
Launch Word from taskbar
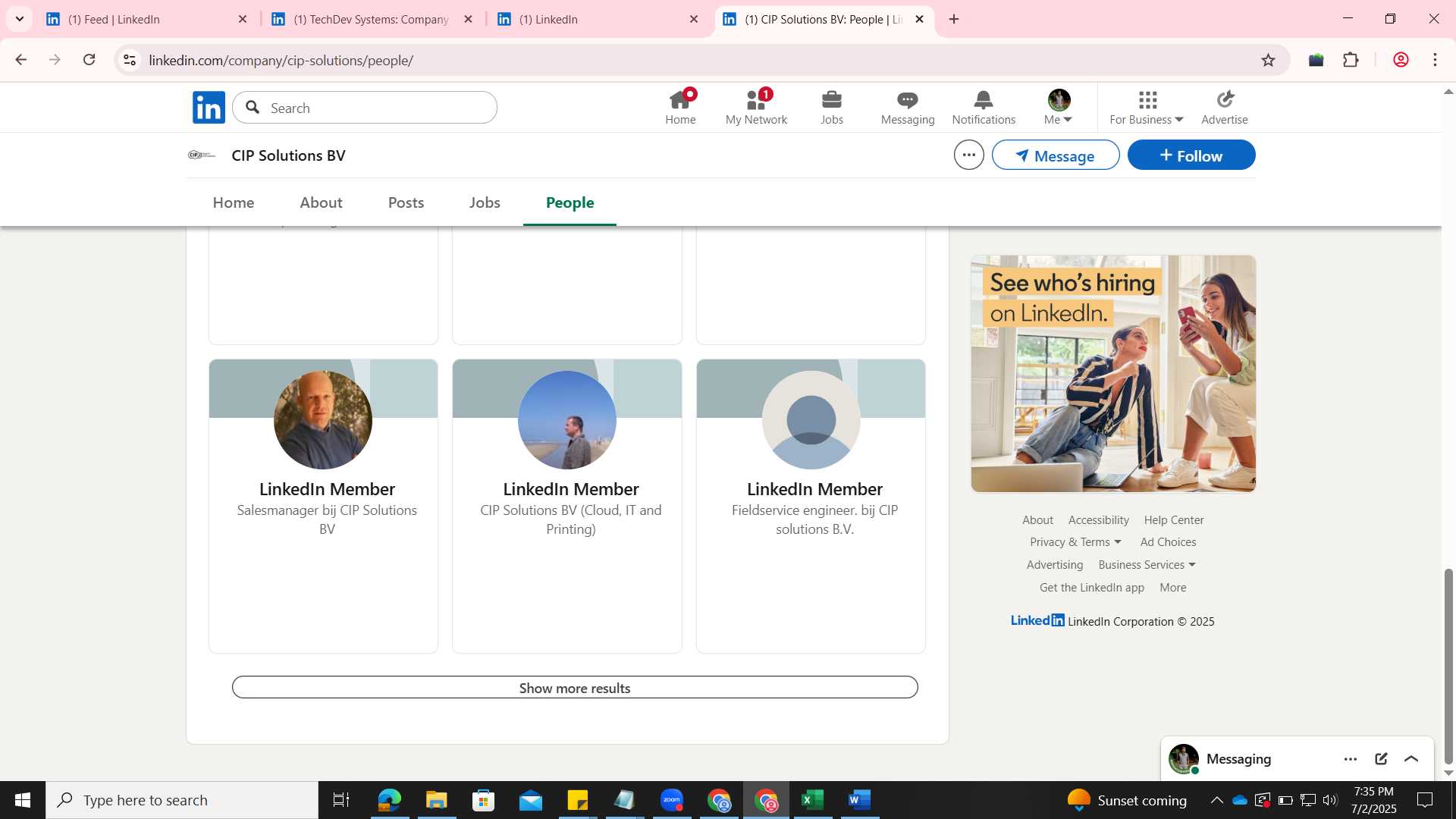pyautogui.click(x=859, y=800)
